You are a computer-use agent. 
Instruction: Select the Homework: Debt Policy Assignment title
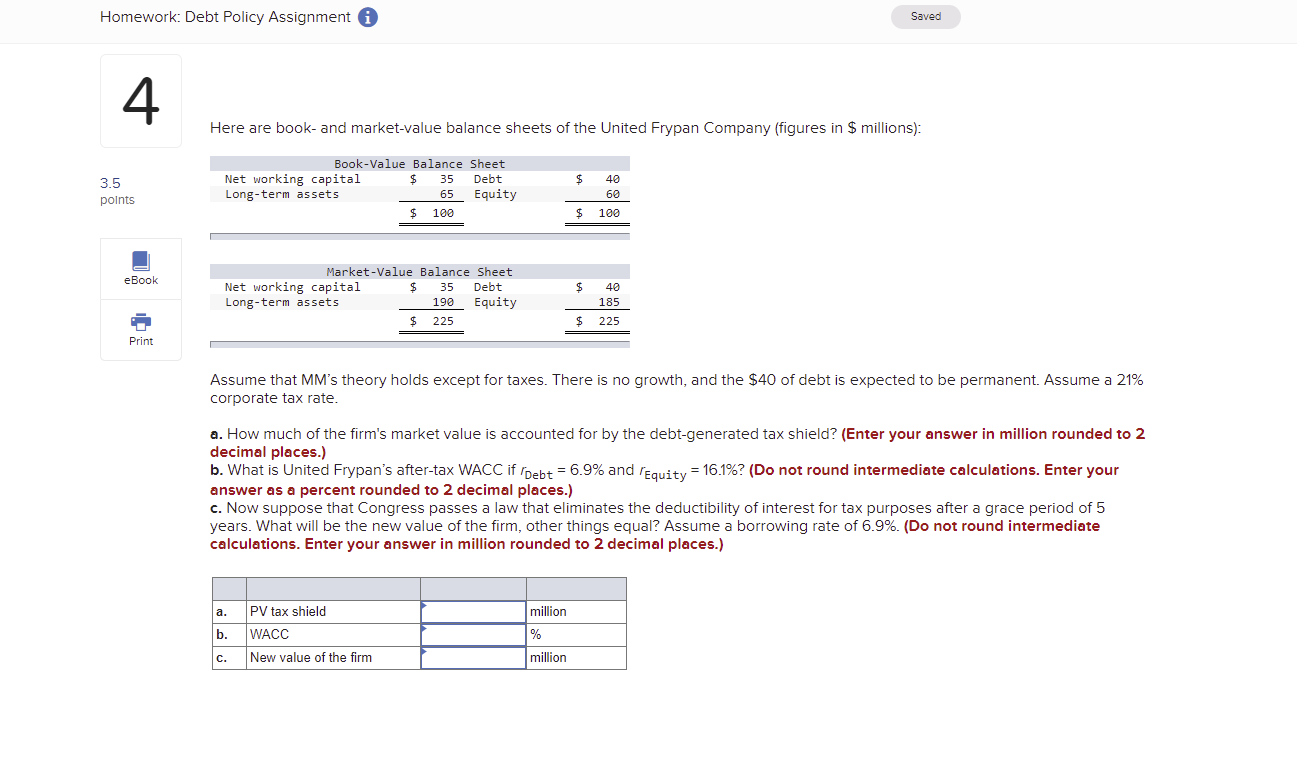coord(224,17)
